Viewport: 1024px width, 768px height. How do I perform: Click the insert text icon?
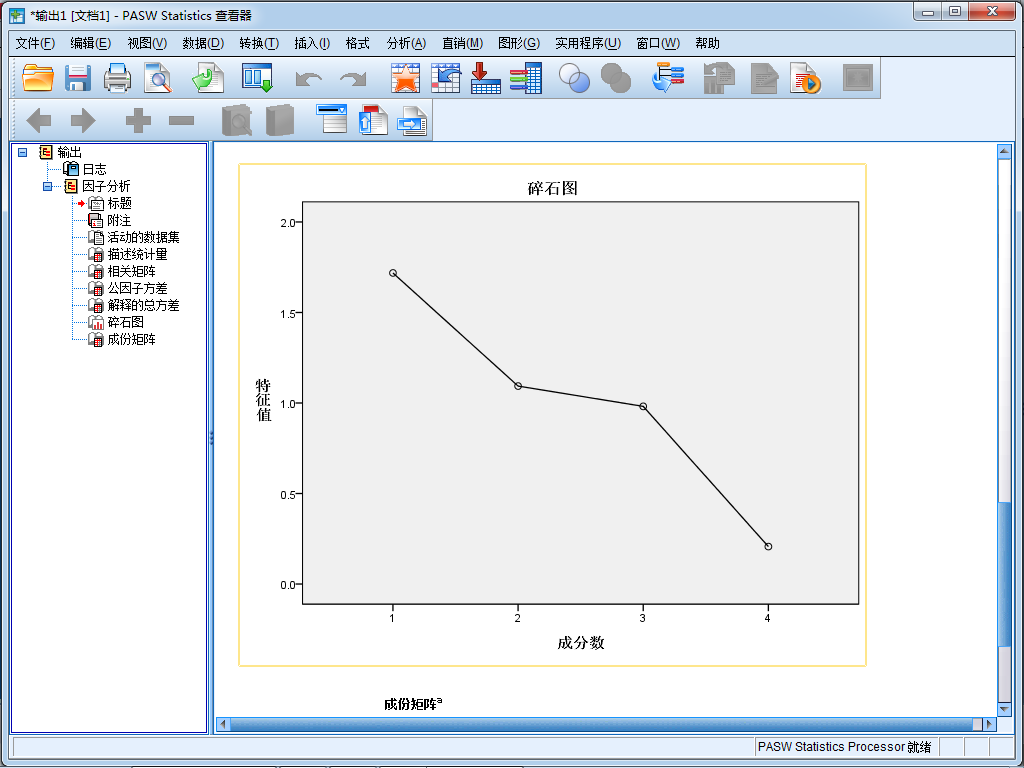click(412, 121)
